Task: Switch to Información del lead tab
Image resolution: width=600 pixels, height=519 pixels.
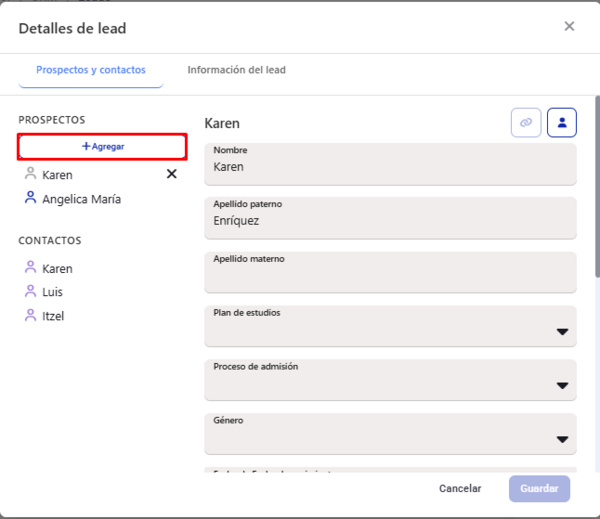Action: pyautogui.click(x=236, y=70)
